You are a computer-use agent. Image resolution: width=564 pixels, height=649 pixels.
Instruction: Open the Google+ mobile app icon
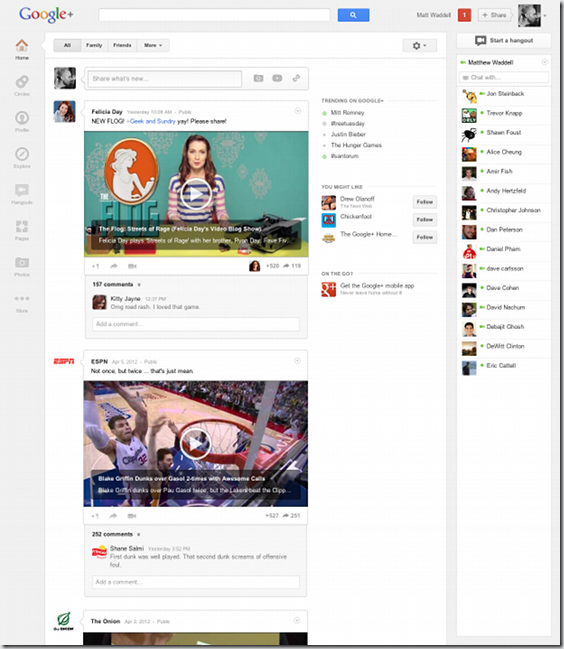[329, 289]
